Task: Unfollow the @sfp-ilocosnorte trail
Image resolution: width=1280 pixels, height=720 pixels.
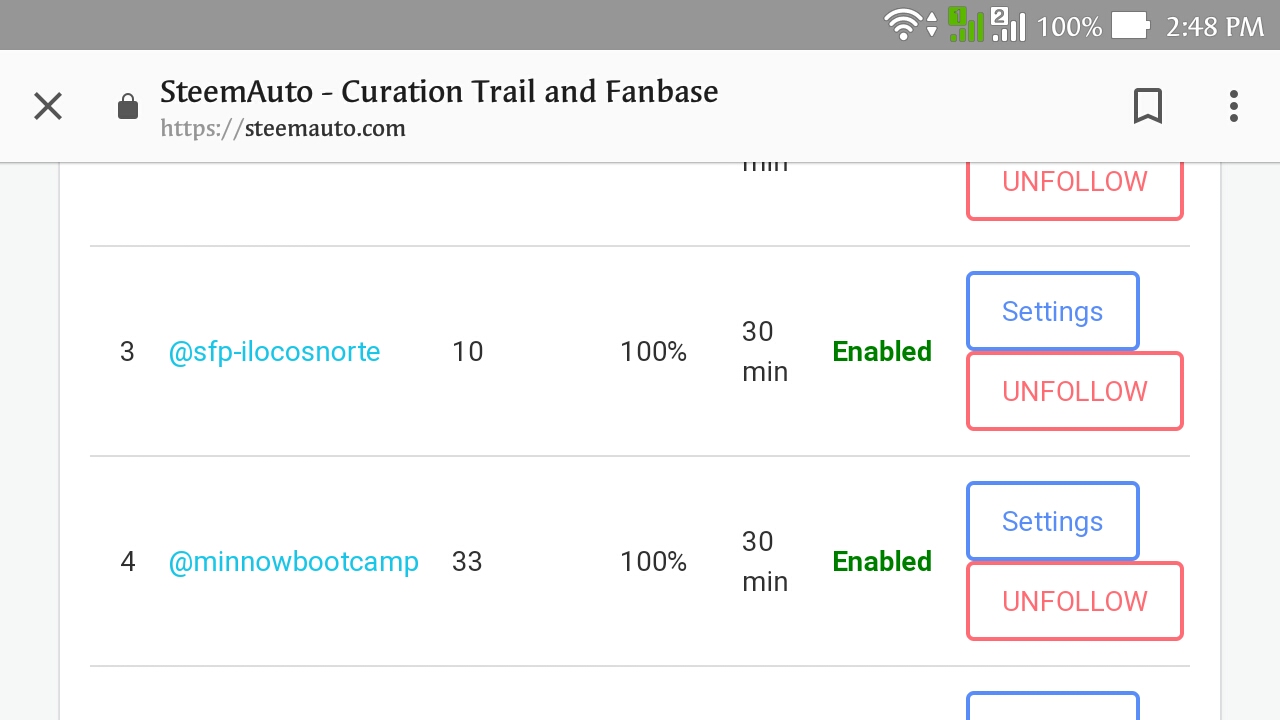Action: tap(1075, 391)
